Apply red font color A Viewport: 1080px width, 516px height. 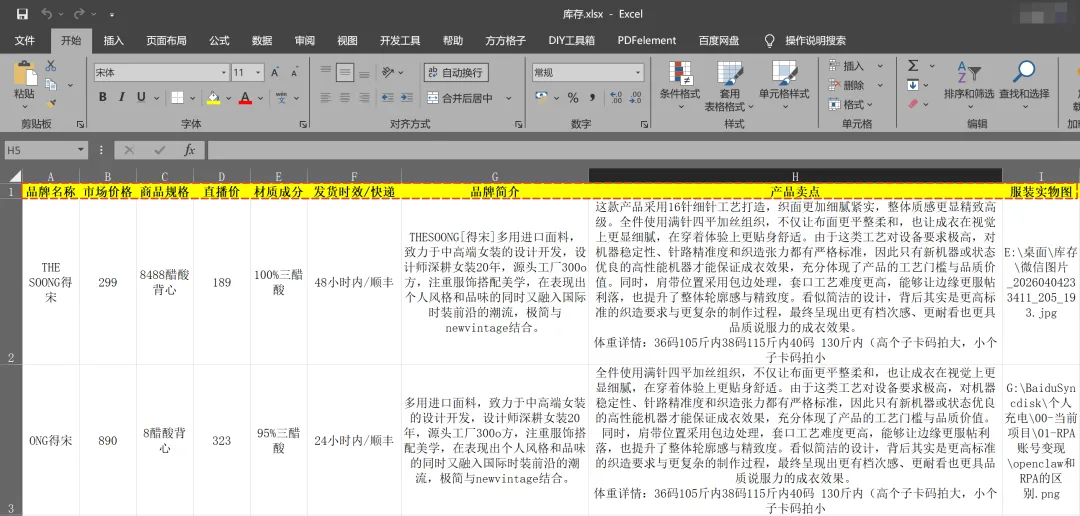point(245,97)
